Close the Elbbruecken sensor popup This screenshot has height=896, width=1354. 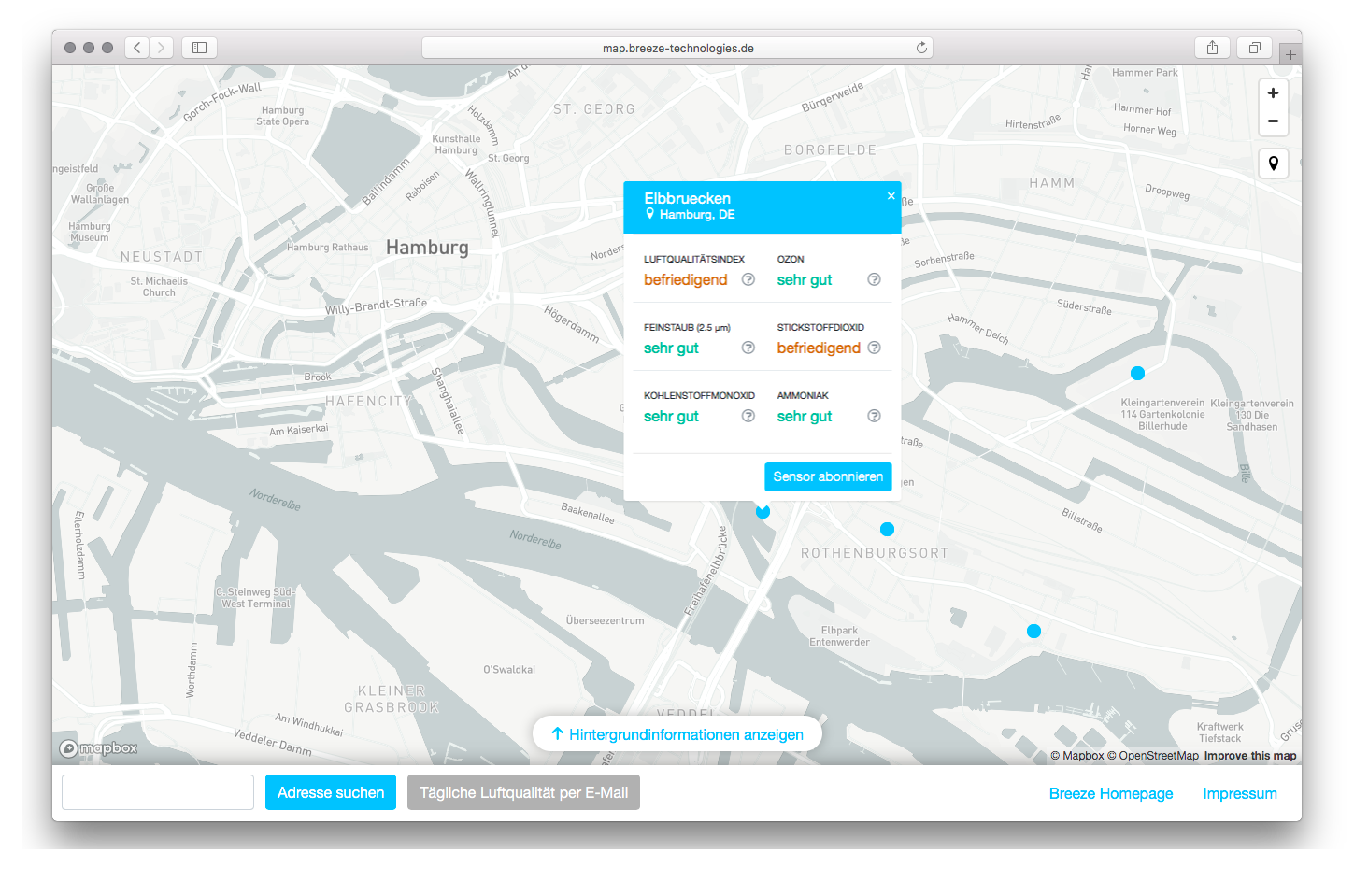pyautogui.click(x=891, y=196)
